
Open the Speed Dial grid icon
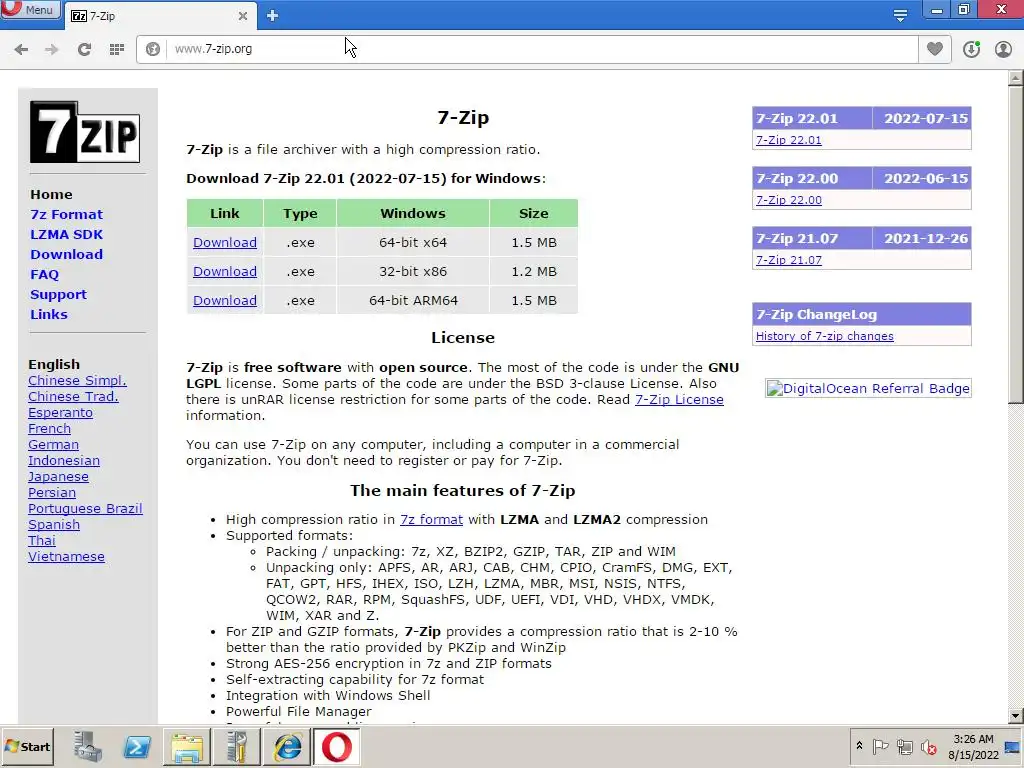[x=117, y=49]
